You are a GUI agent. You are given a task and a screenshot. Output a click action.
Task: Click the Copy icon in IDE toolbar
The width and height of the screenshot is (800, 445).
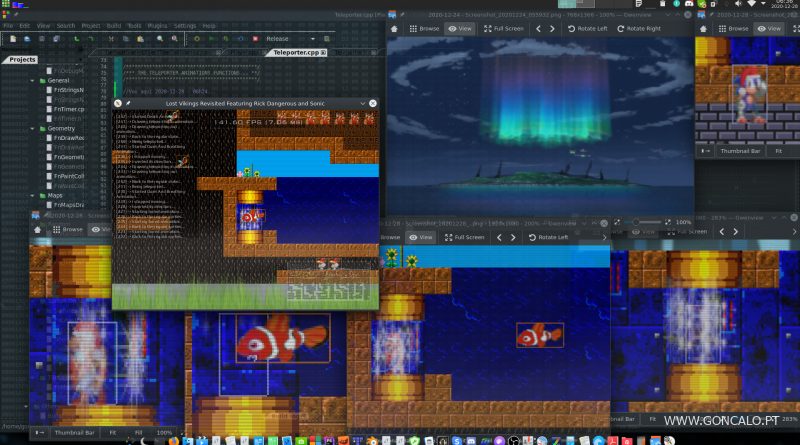(x=126, y=39)
